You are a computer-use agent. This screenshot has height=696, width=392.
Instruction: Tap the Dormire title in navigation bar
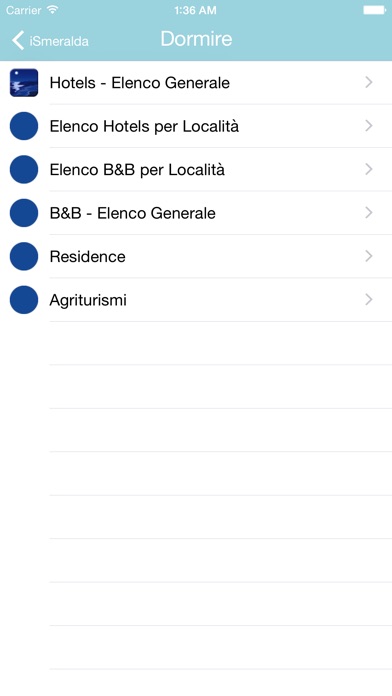[x=196, y=39]
